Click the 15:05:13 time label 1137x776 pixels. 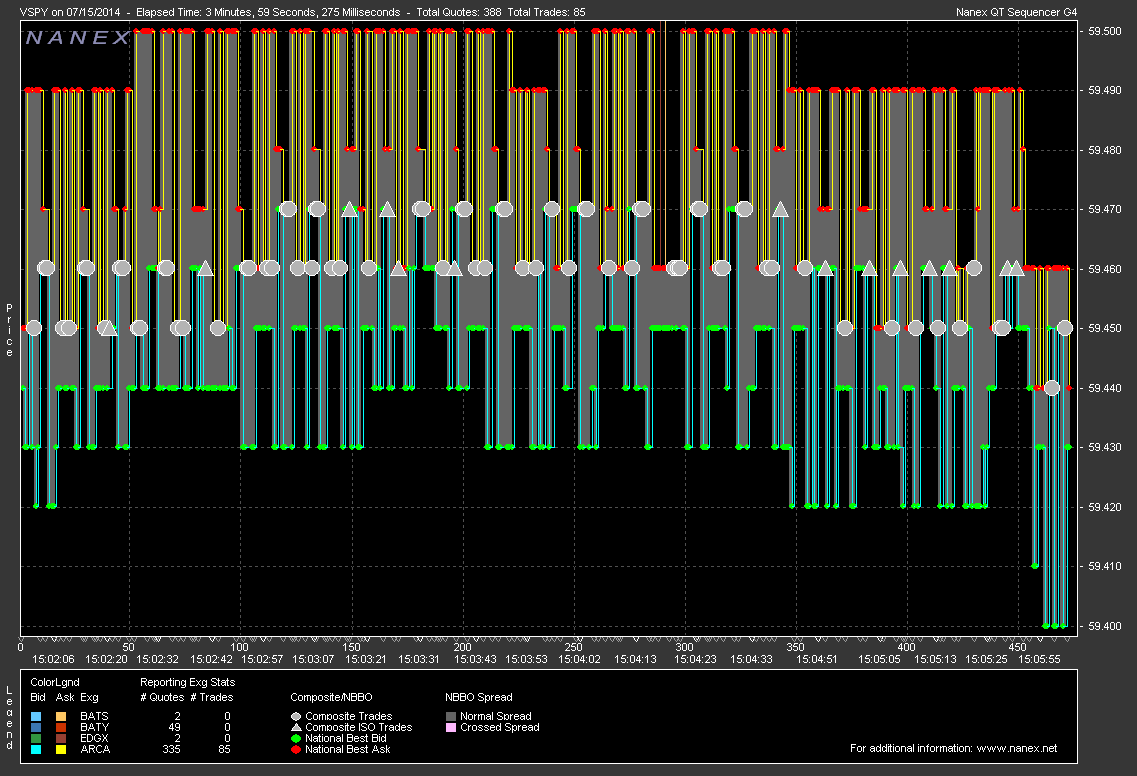[x=935, y=659]
